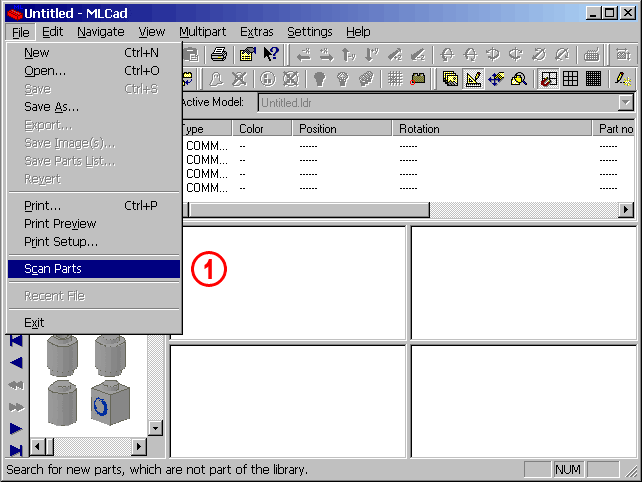
Task: Open the Active Model dropdown arrow
Action: coord(626,102)
